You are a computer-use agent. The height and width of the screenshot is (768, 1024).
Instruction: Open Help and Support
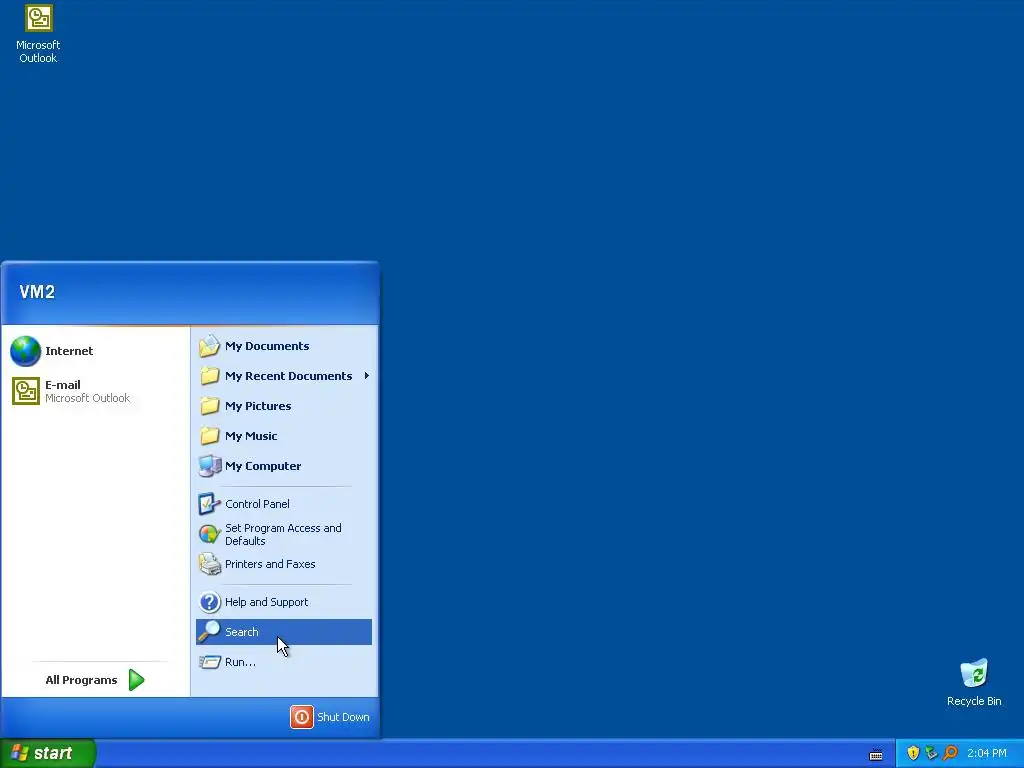click(x=284, y=601)
